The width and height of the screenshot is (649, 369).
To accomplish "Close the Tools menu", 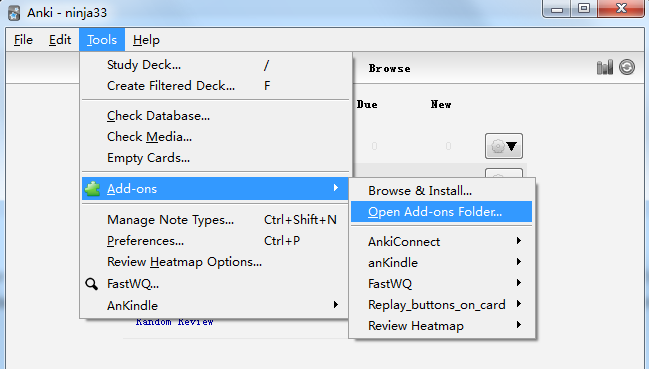I will tap(102, 40).
